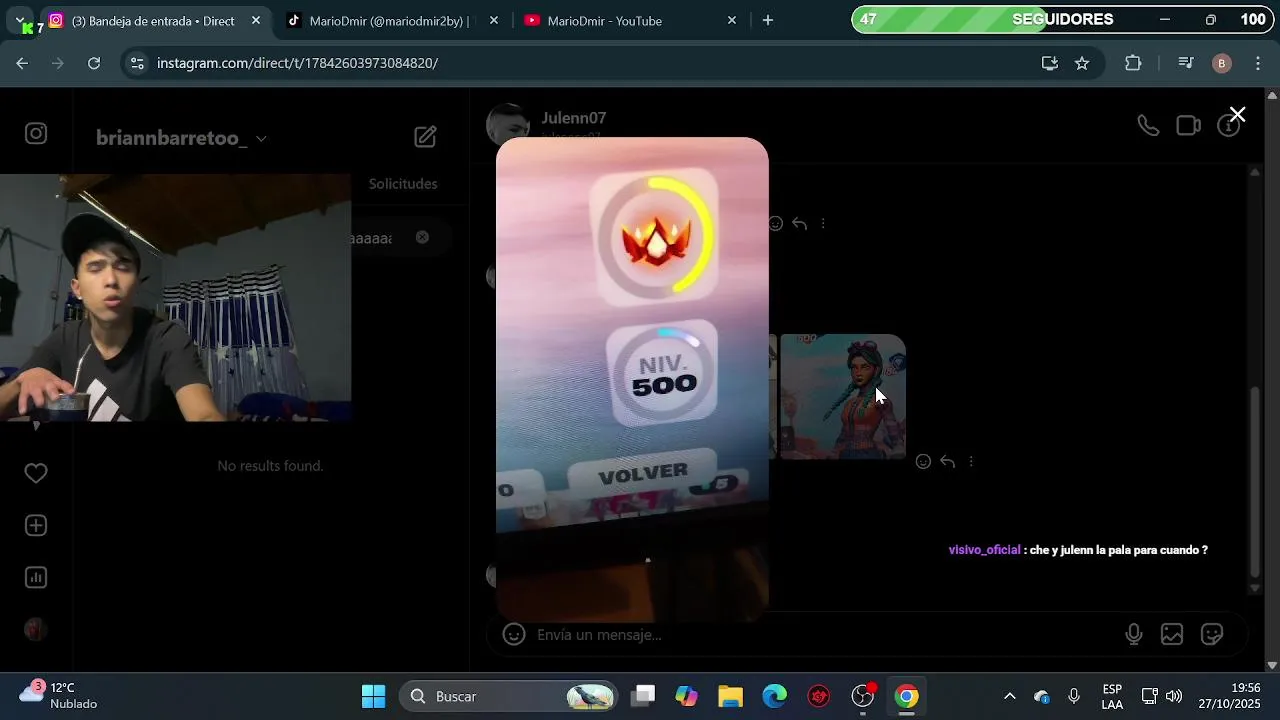Screen dimensions: 1280x720
Task: Open the sticker picker icon
Action: point(1212,634)
